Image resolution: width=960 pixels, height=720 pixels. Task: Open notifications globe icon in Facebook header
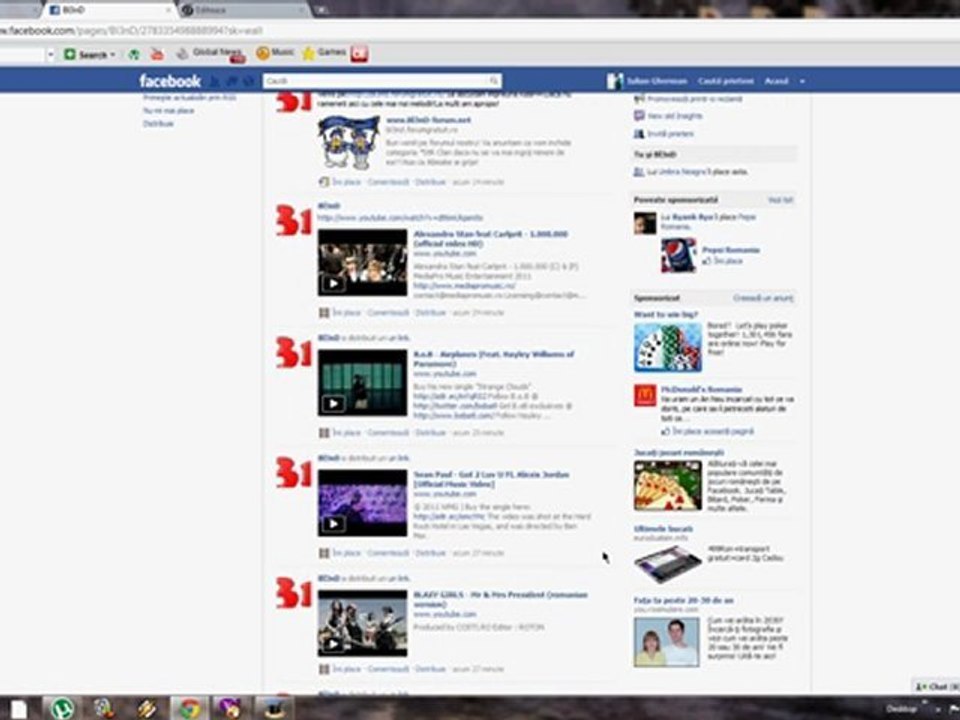tap(249, 81)
